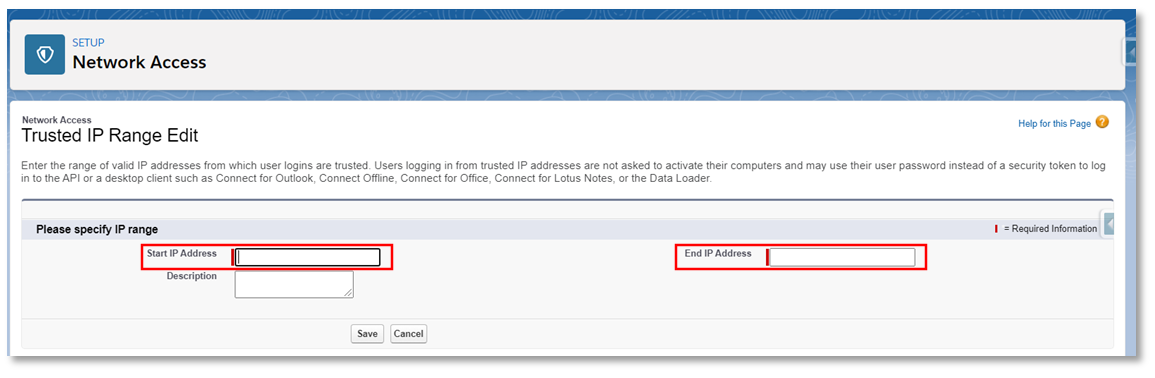Expand side panel arrow beside Network Access header
This screenshot has width=1155, height=378.
click(x=1132, y=52)
